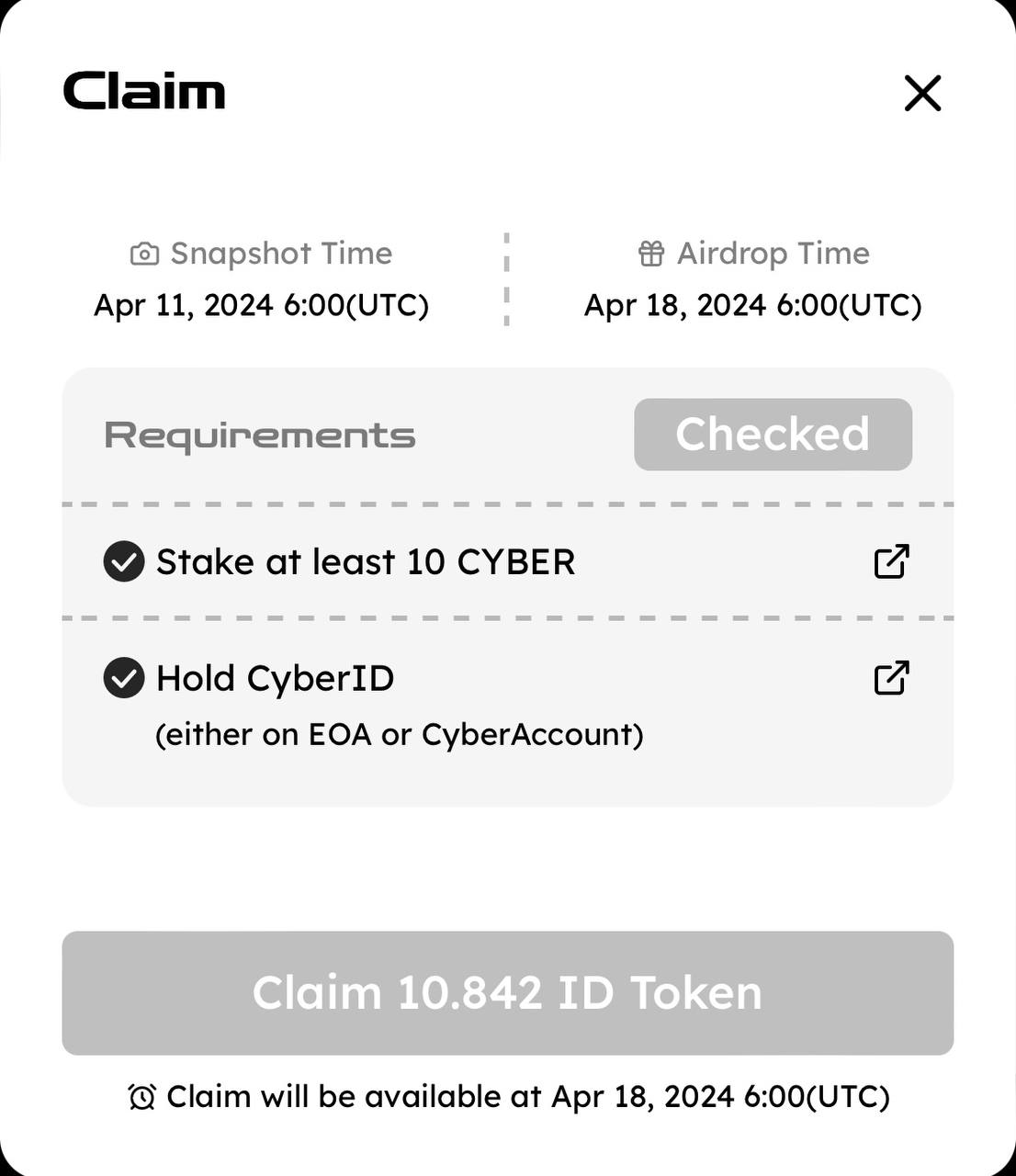The image size is (1016, 1176).
Task: Click the Claim will be available notice
Action: (527, 1096)
